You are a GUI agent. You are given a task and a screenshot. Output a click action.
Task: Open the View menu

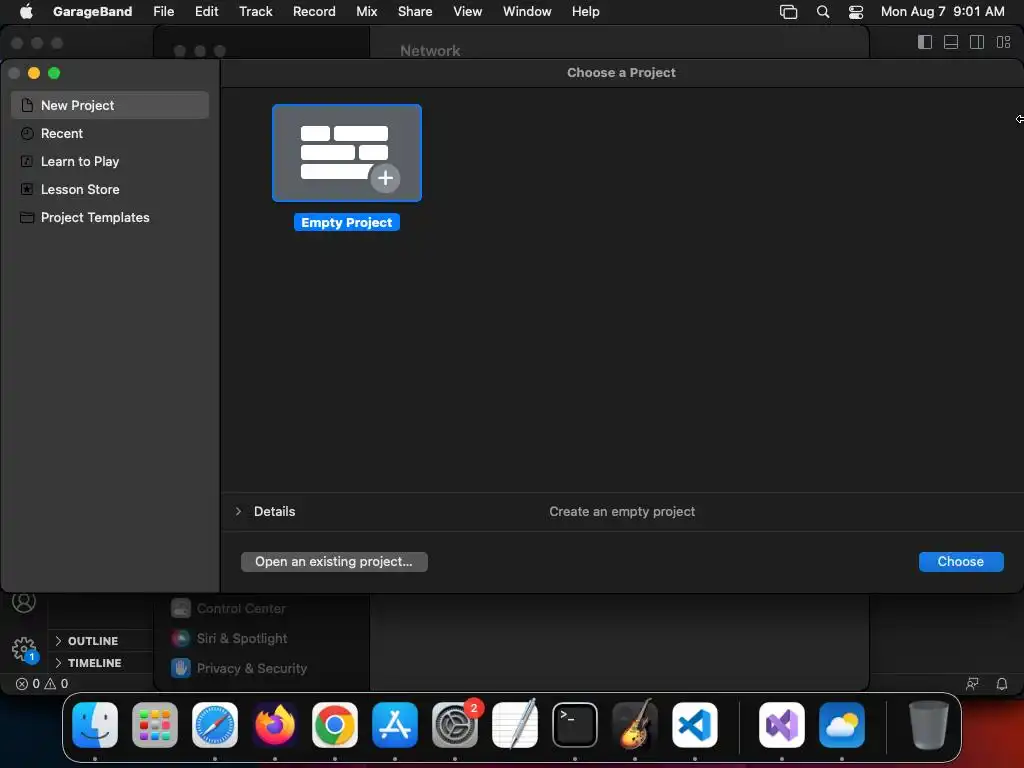coord(468,11)
